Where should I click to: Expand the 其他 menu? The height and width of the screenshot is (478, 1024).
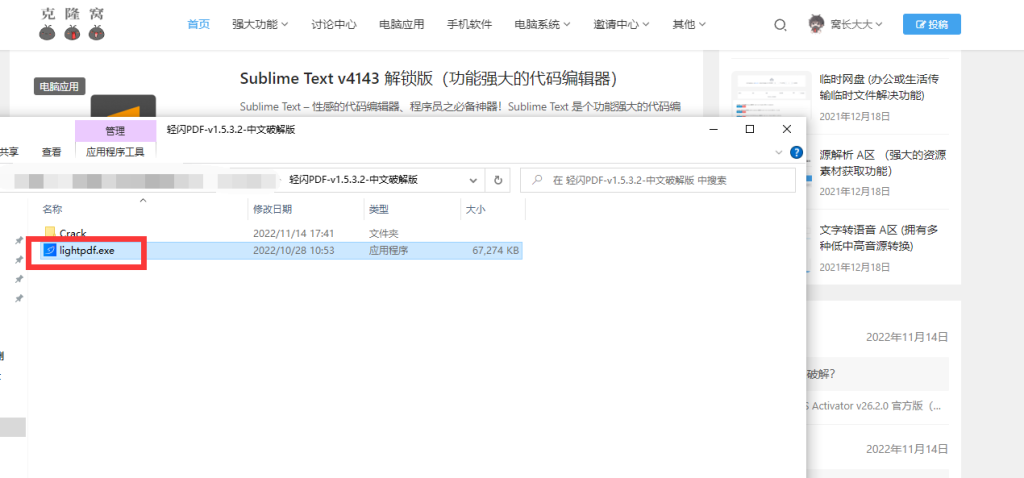[689, 25]
